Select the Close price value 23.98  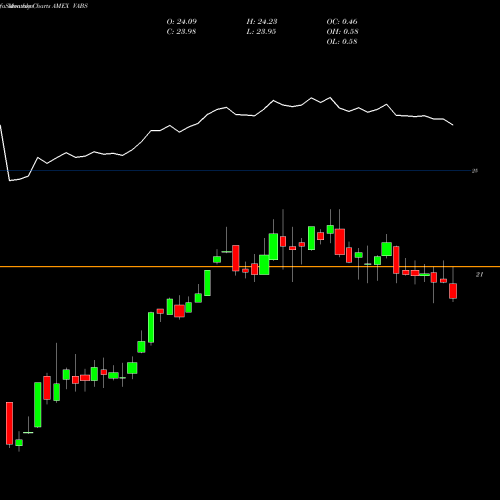click(x=181, y=32)
